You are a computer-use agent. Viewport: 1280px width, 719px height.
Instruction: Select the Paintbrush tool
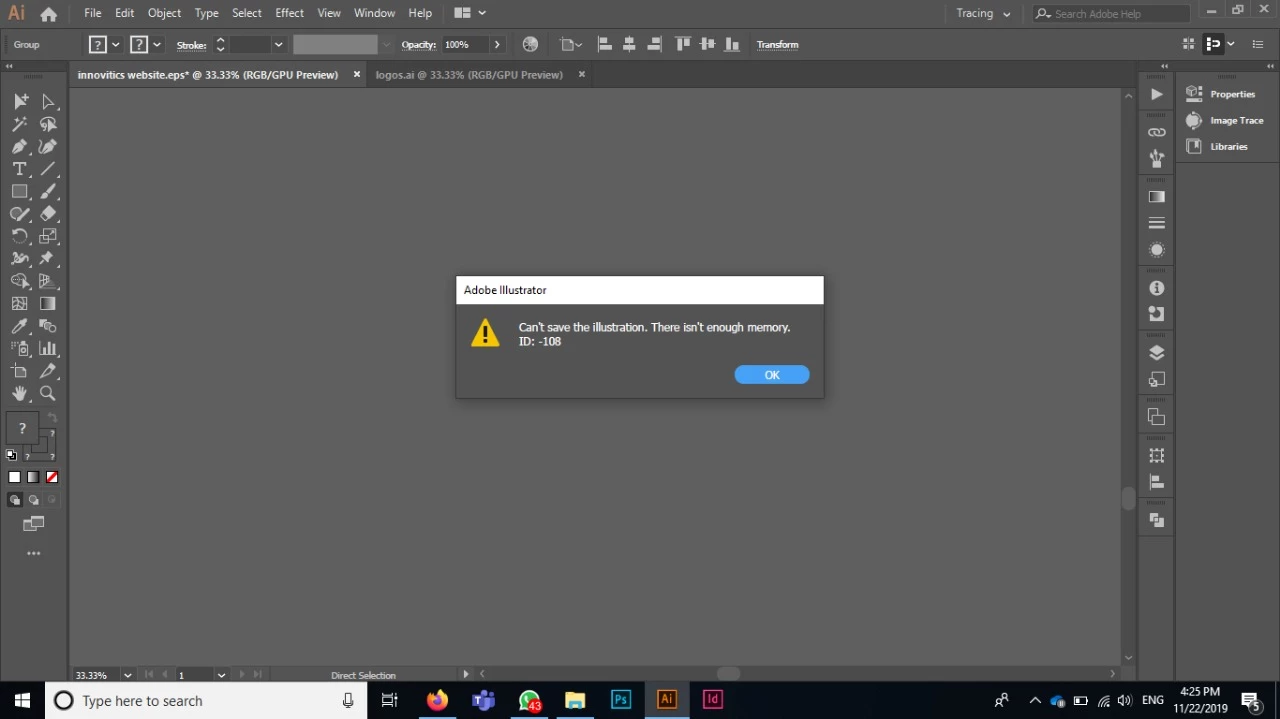click(48, 191)
